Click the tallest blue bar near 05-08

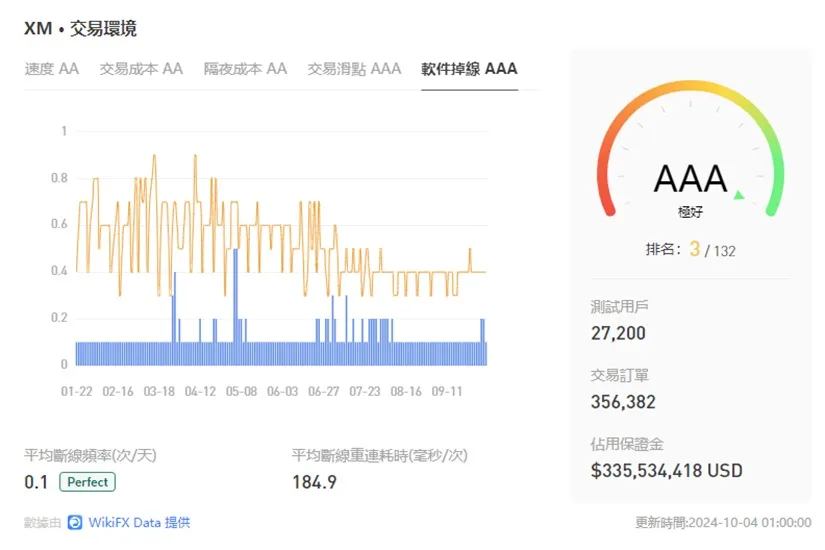[236, 307]
